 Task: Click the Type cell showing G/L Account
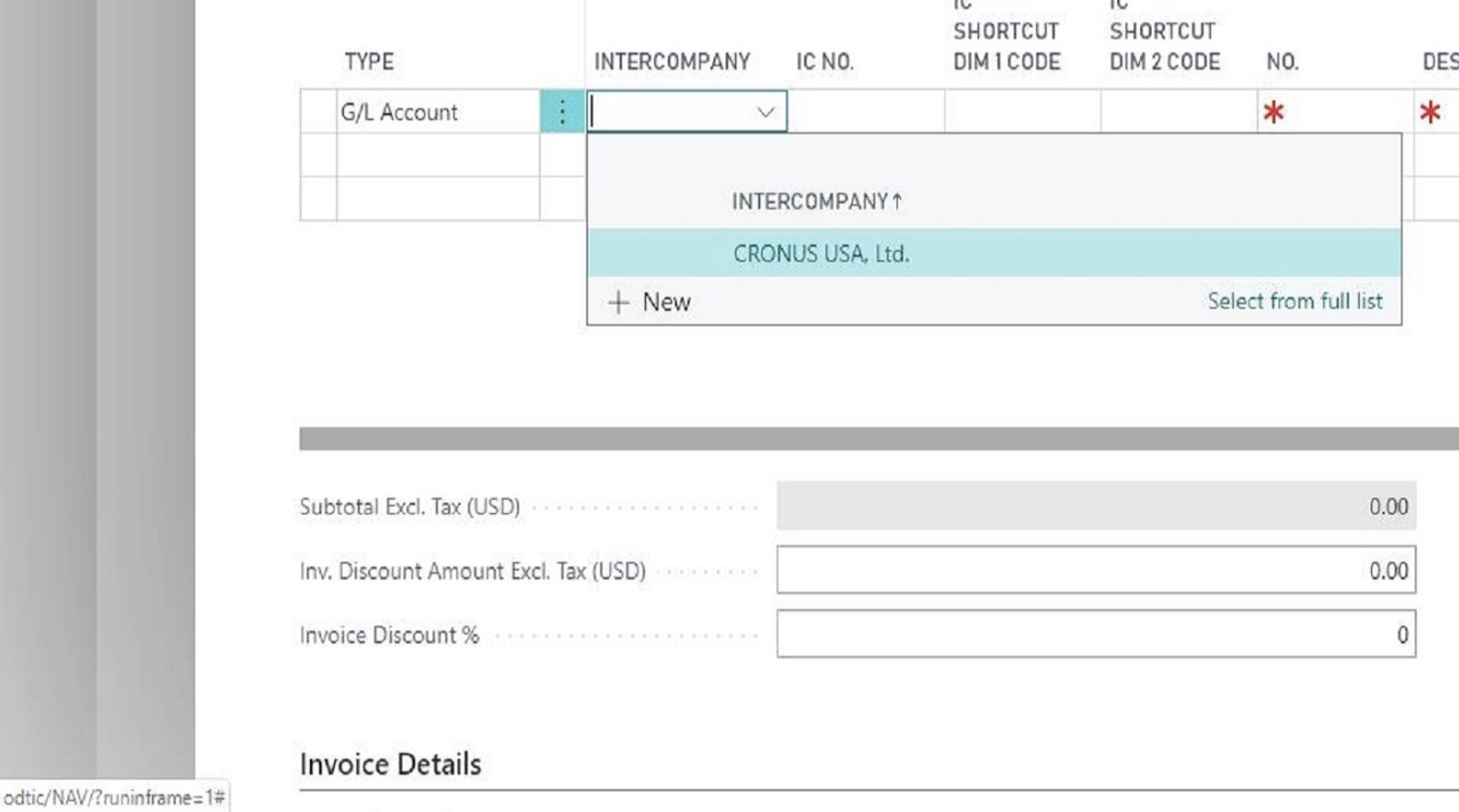437,112
